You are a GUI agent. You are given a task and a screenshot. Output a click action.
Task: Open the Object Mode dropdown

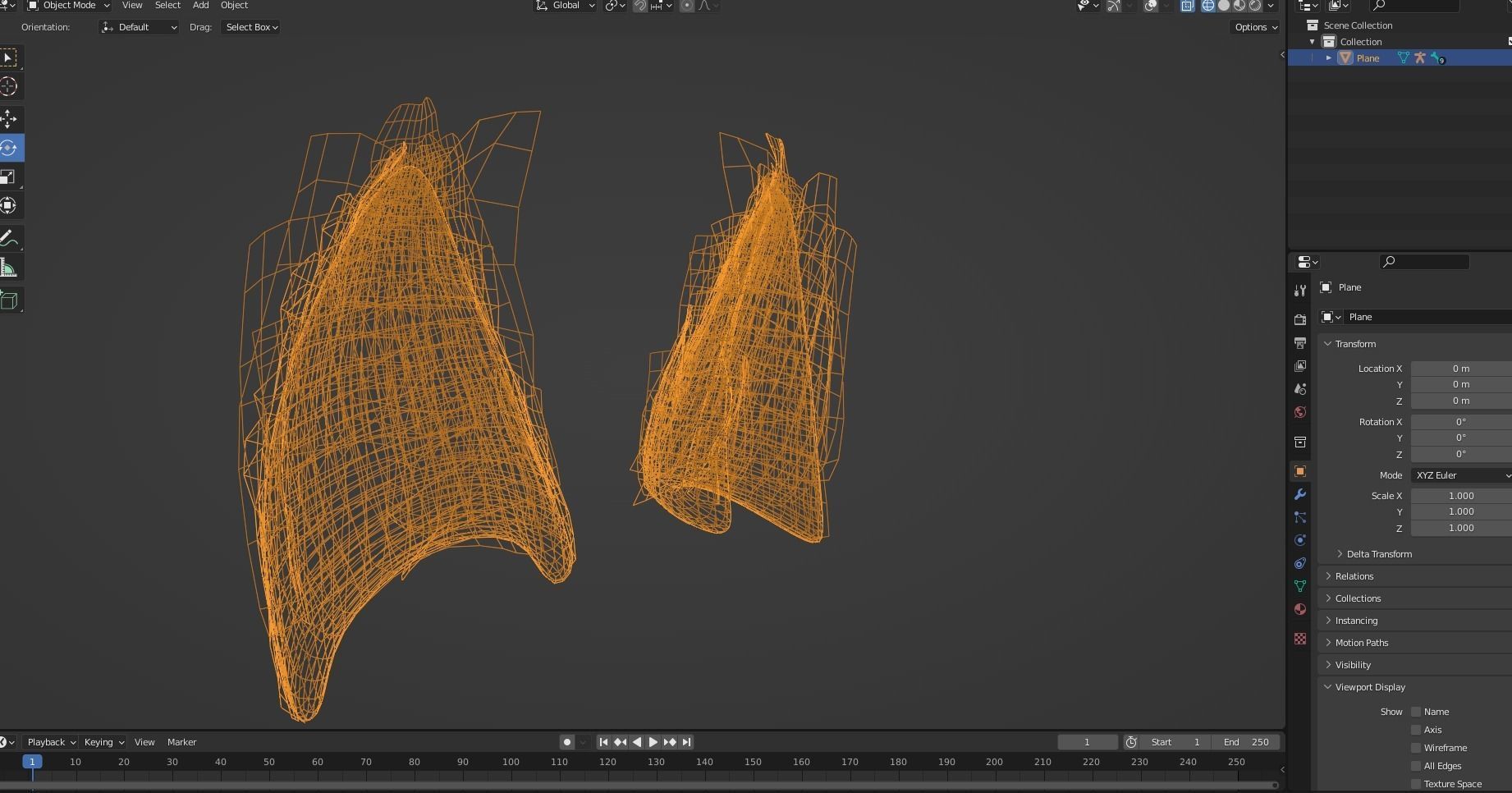69,6
